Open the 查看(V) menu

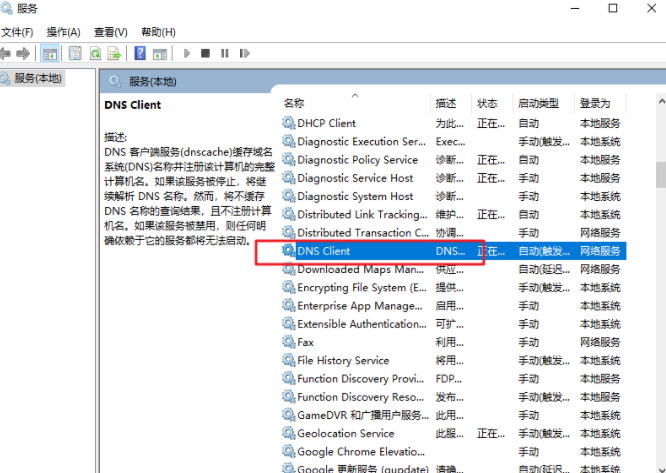click(110, 32)
